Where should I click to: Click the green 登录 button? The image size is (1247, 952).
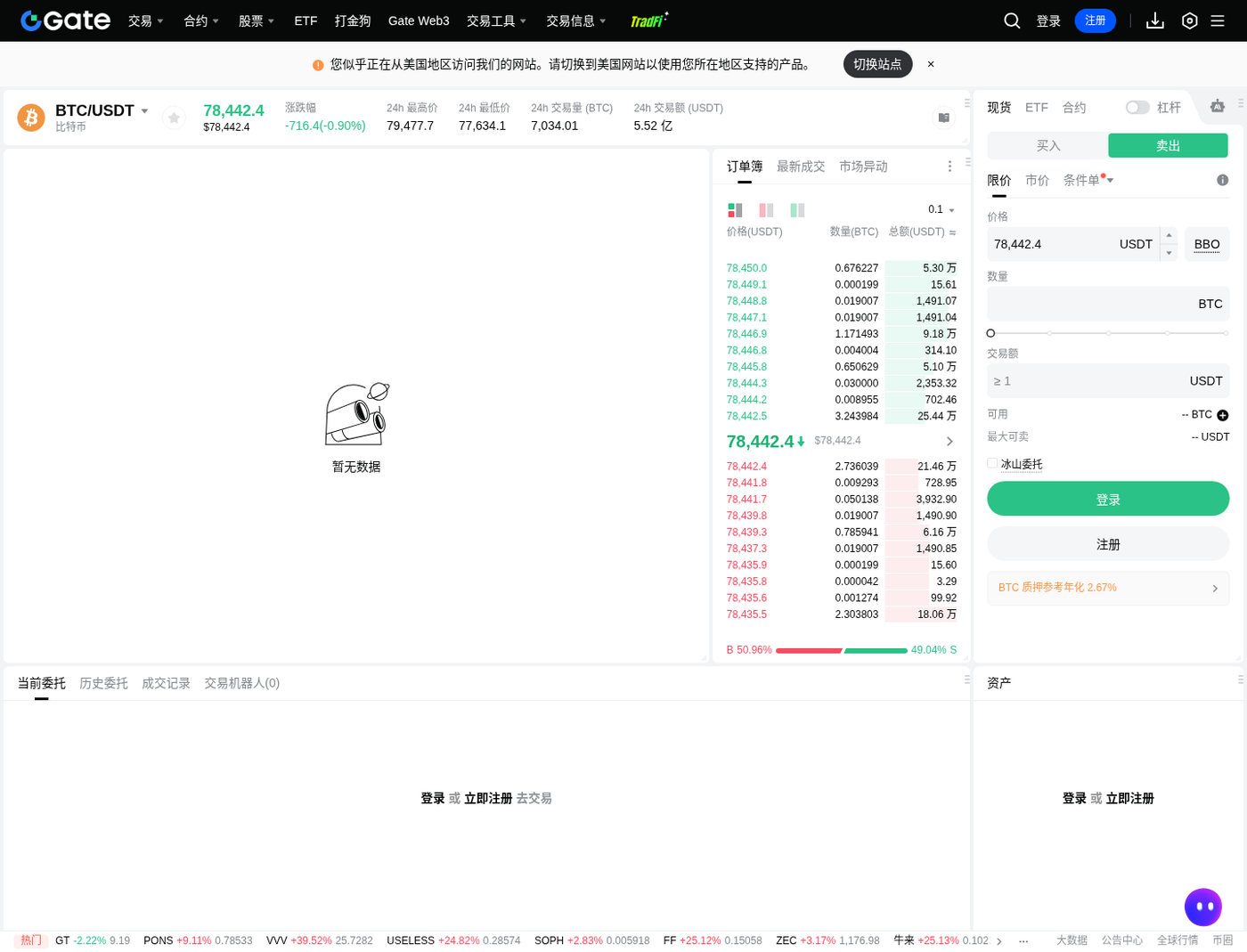[1108, 499]
